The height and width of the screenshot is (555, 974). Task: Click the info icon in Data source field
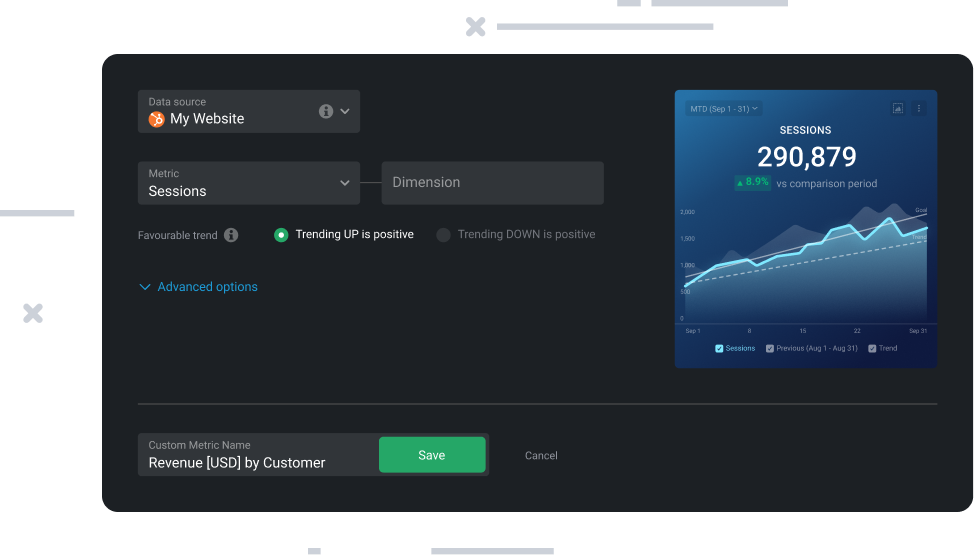(x=326, y=111)
